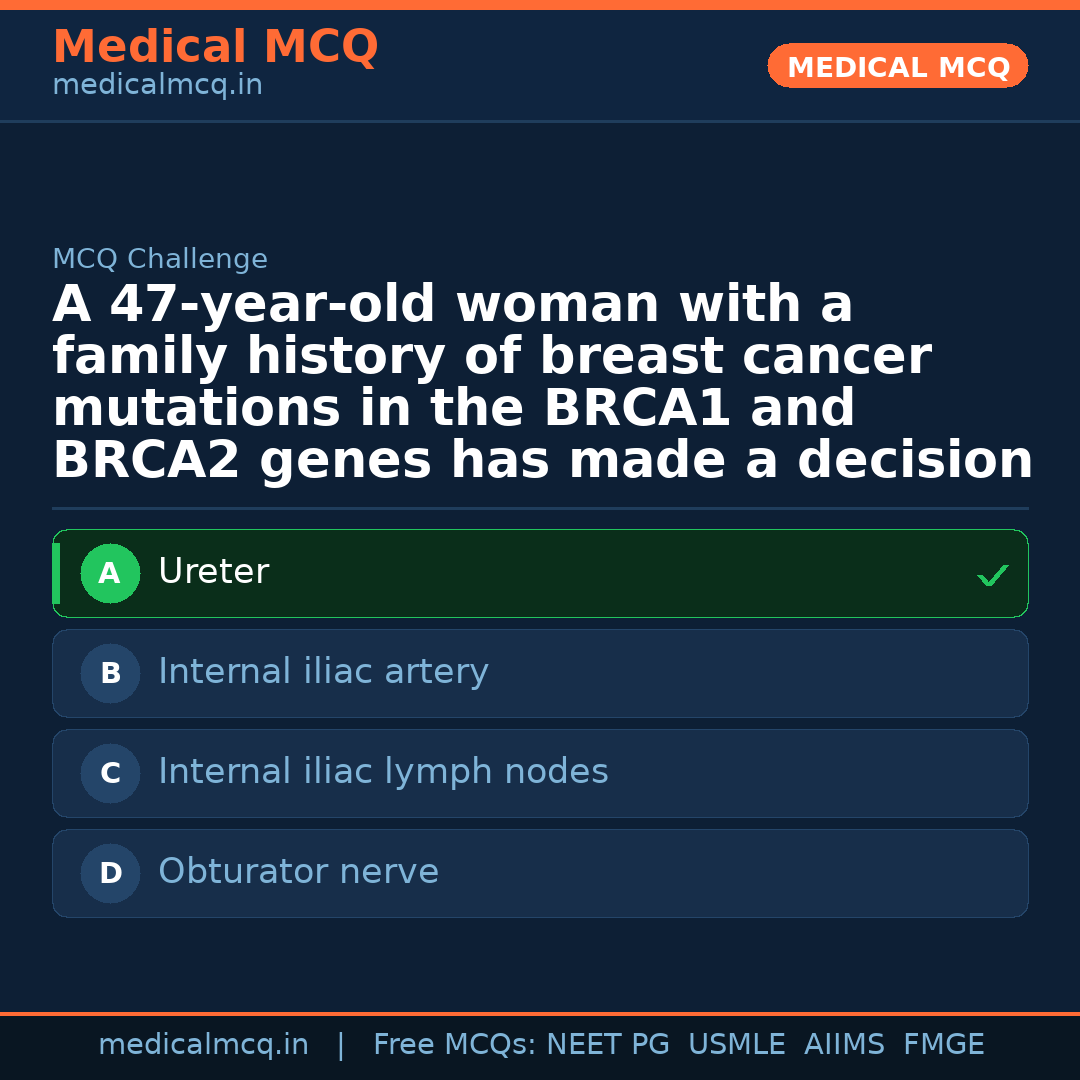This screenshot has width=1080, height=1080.
Task: Click the Medical MCQ logo heading
Action: tap(215, 47)
